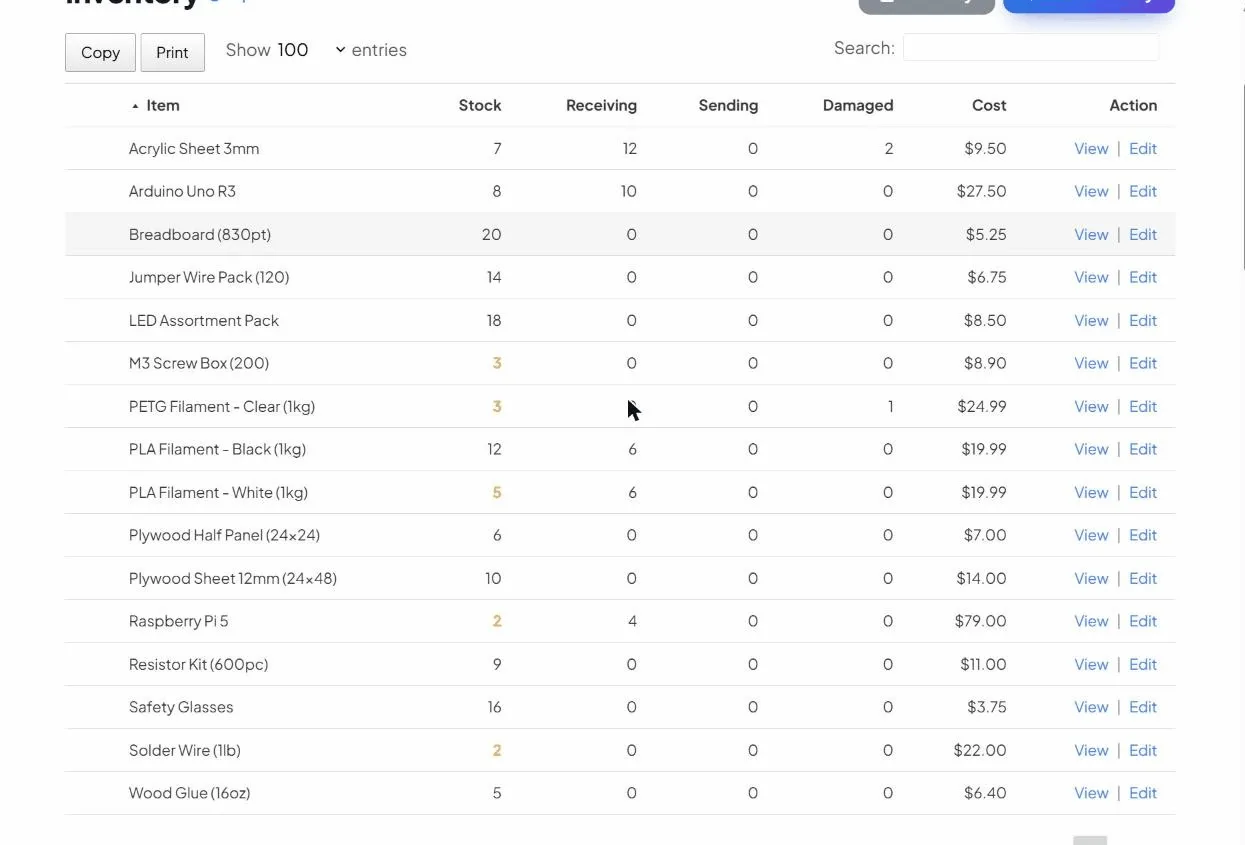This screenshot has width=1245, height=845.
Task: Edit the Jumper Wire Pack (120) item
Action: pos(1143,277)
